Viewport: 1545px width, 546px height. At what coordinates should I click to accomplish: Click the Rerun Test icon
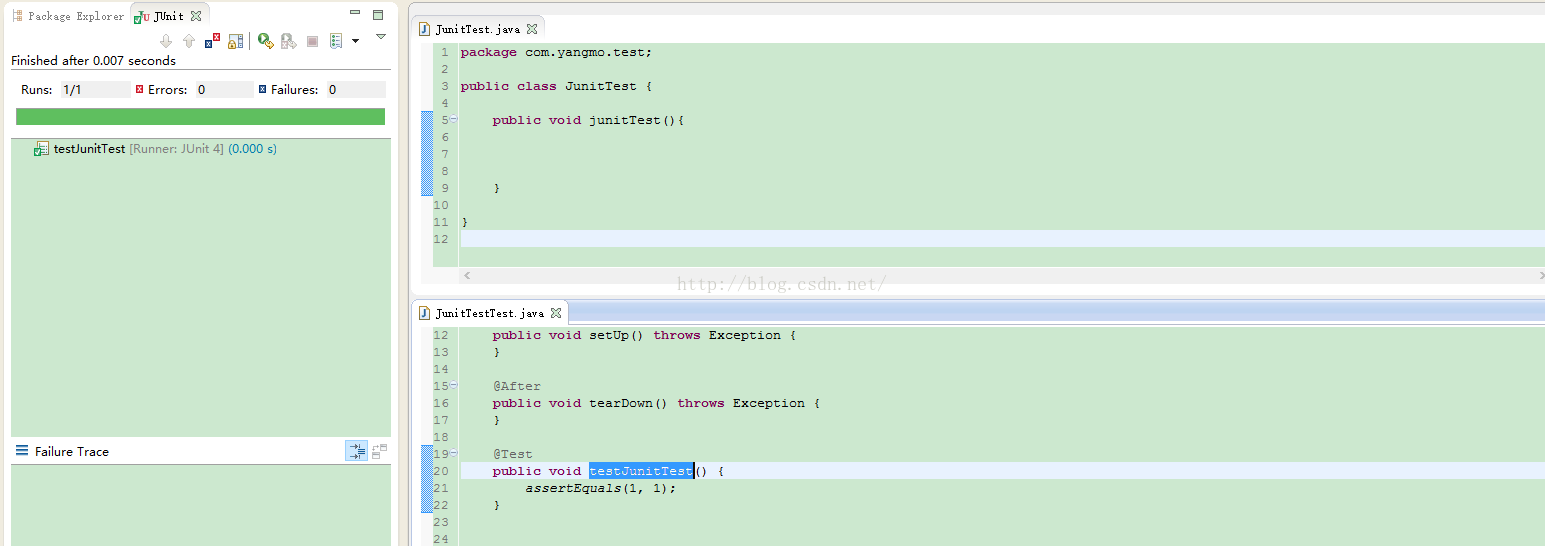point(265,41)
